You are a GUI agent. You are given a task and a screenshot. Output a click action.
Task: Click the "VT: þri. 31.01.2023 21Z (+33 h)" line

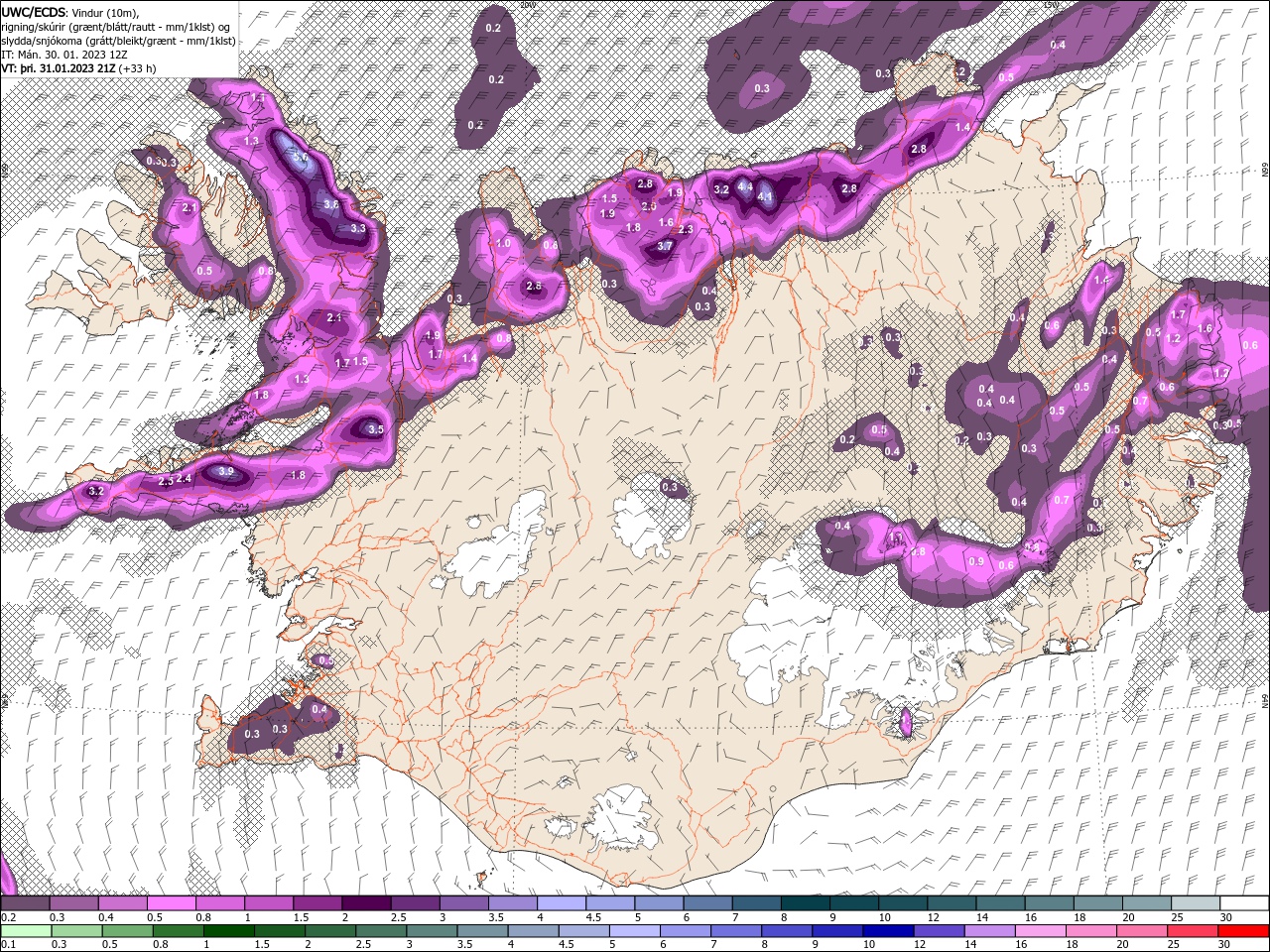tap(78, 68)
